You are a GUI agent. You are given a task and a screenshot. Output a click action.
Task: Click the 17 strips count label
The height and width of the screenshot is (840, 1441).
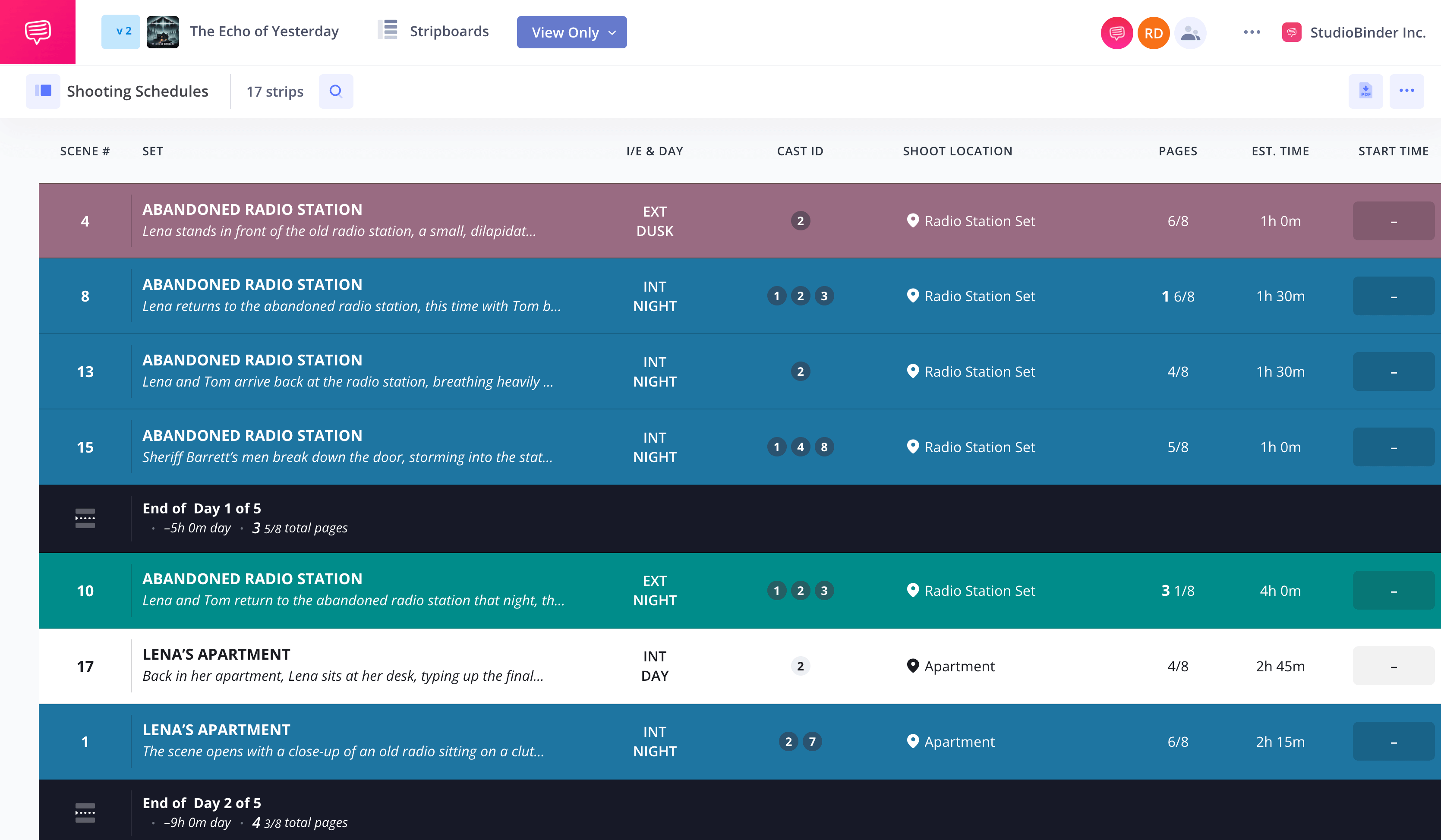tap(274, 91)
